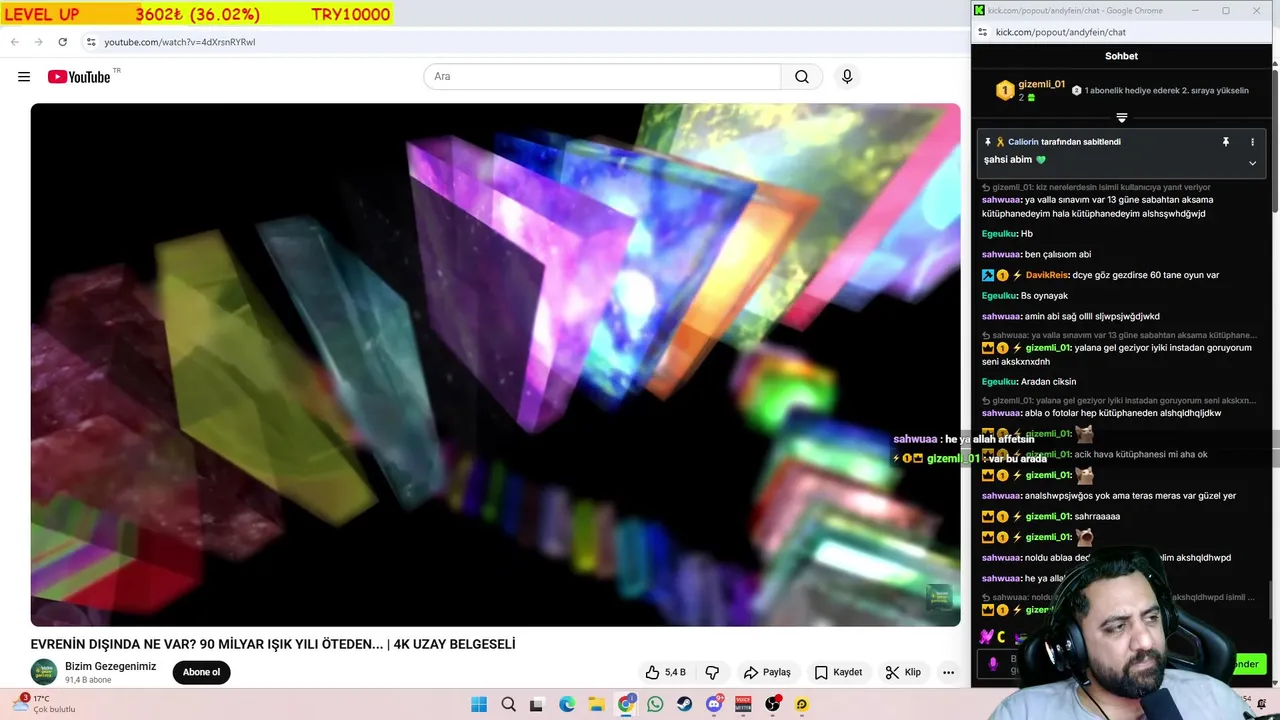Click the Klip clip button
This screenshot has width=1280, height=720.
(903, 672)
